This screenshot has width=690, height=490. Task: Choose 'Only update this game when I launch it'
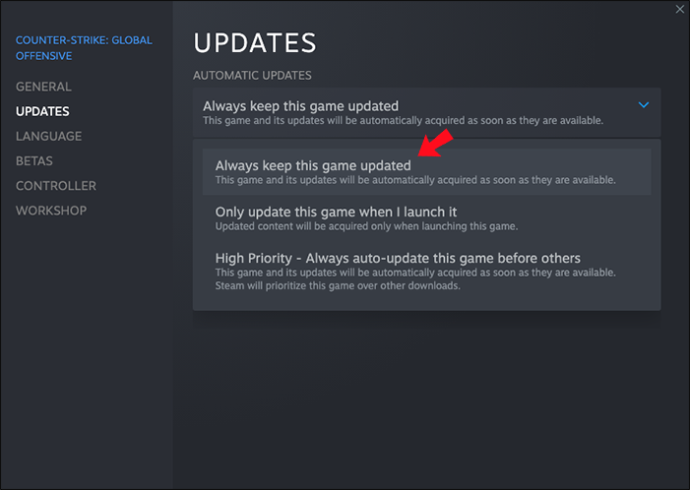tap(426, 218)
